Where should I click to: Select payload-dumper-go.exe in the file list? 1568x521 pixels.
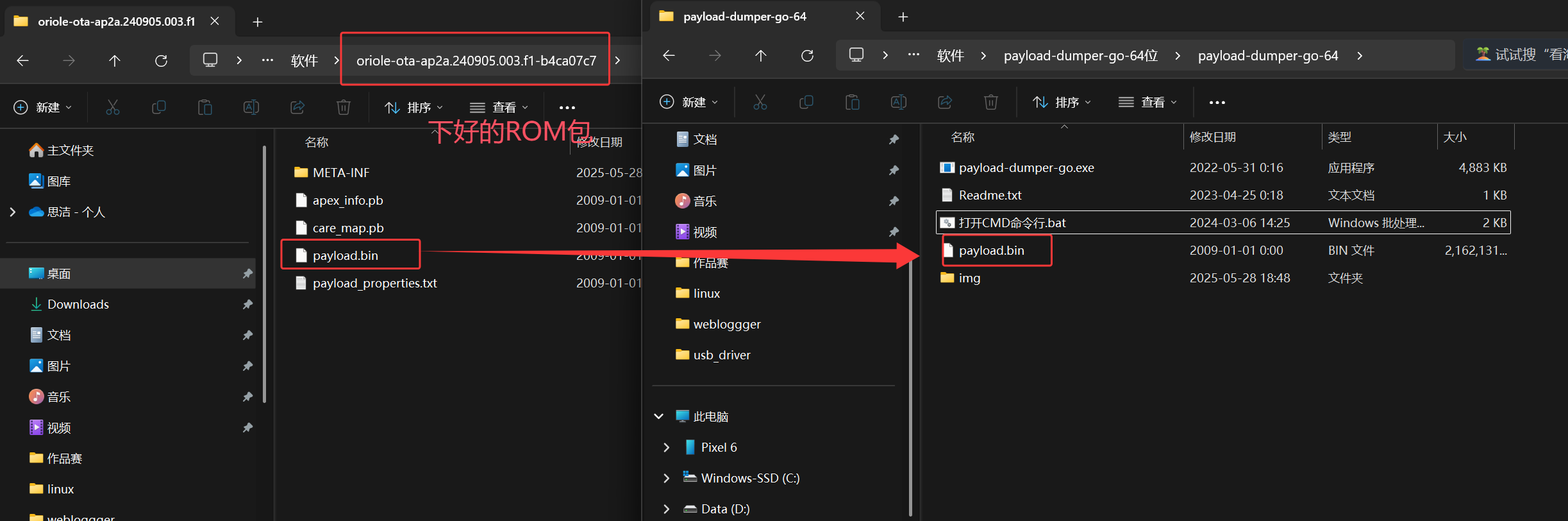click(1026, 168)
